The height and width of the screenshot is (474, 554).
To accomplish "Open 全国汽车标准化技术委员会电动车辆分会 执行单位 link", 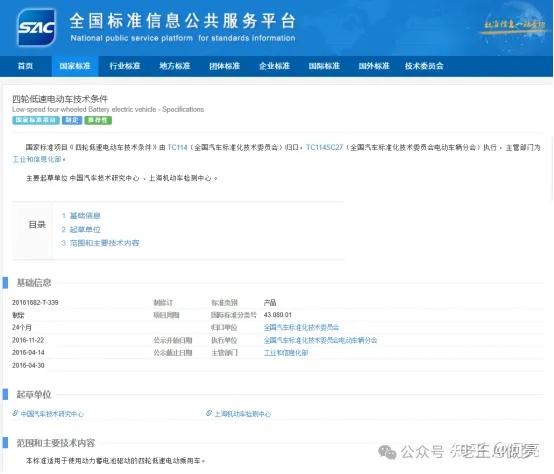I will [x=320, y=340].
